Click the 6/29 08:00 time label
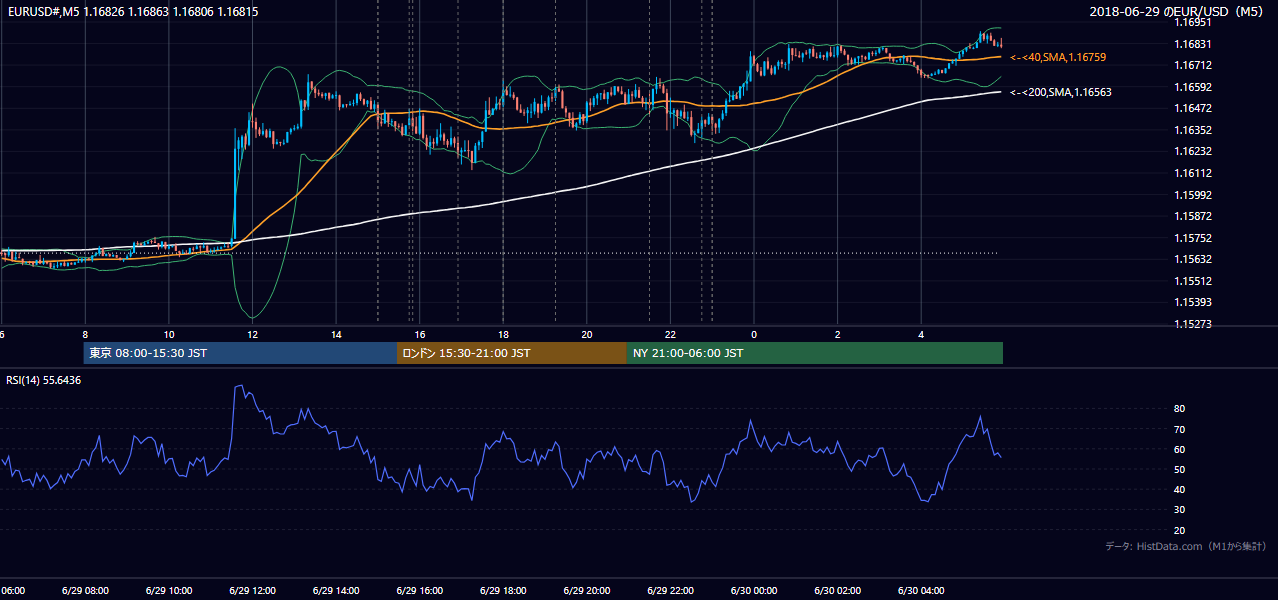 [85, 591]
